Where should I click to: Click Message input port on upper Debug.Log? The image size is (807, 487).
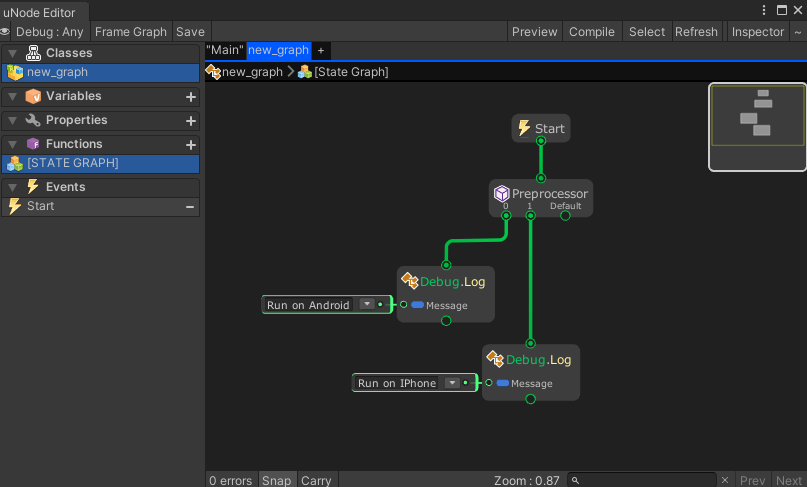point(404,305)
